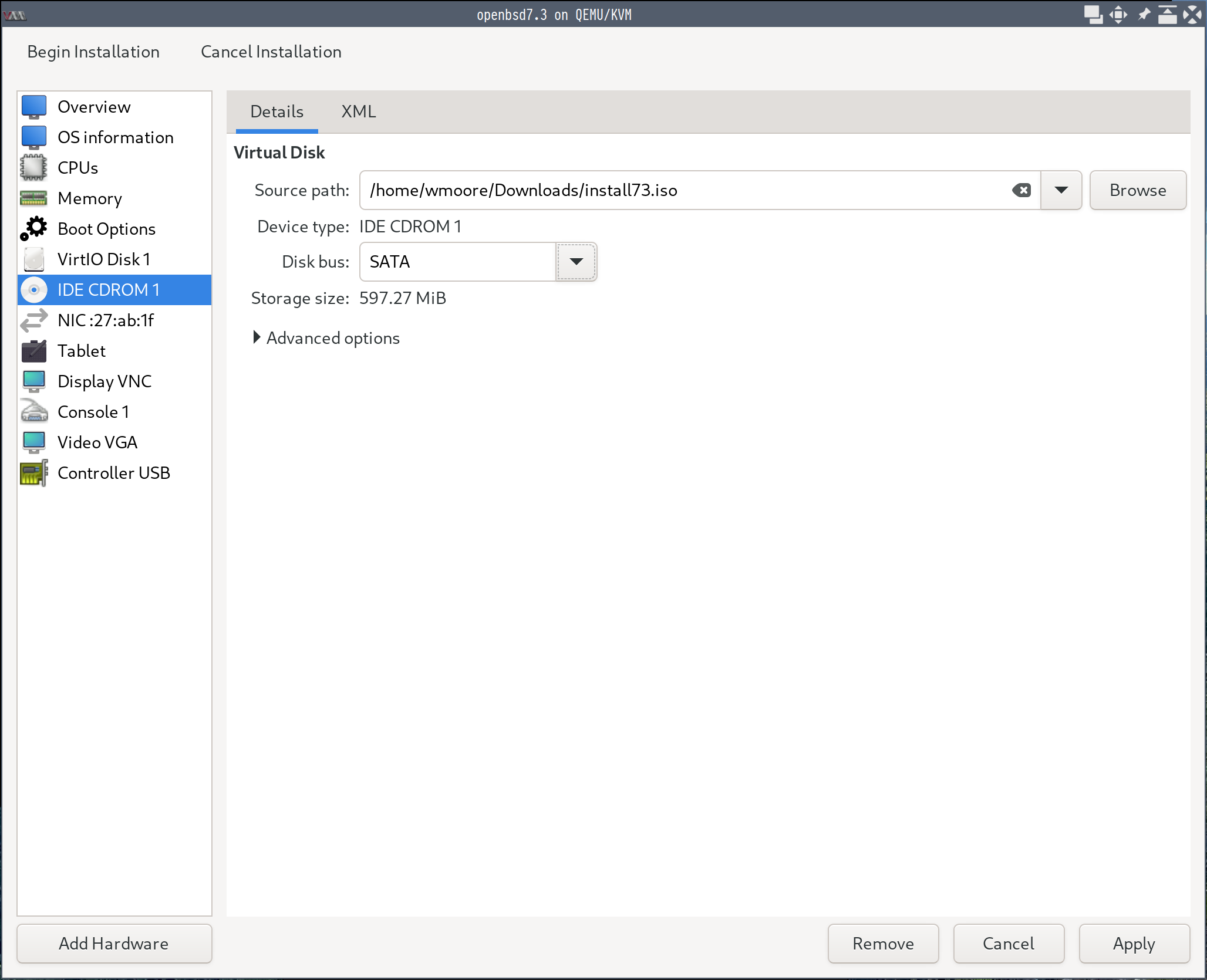Select Display VNC entry
Image resolution: width=1207 pixels, height=980 pixels.
point(114,381)
